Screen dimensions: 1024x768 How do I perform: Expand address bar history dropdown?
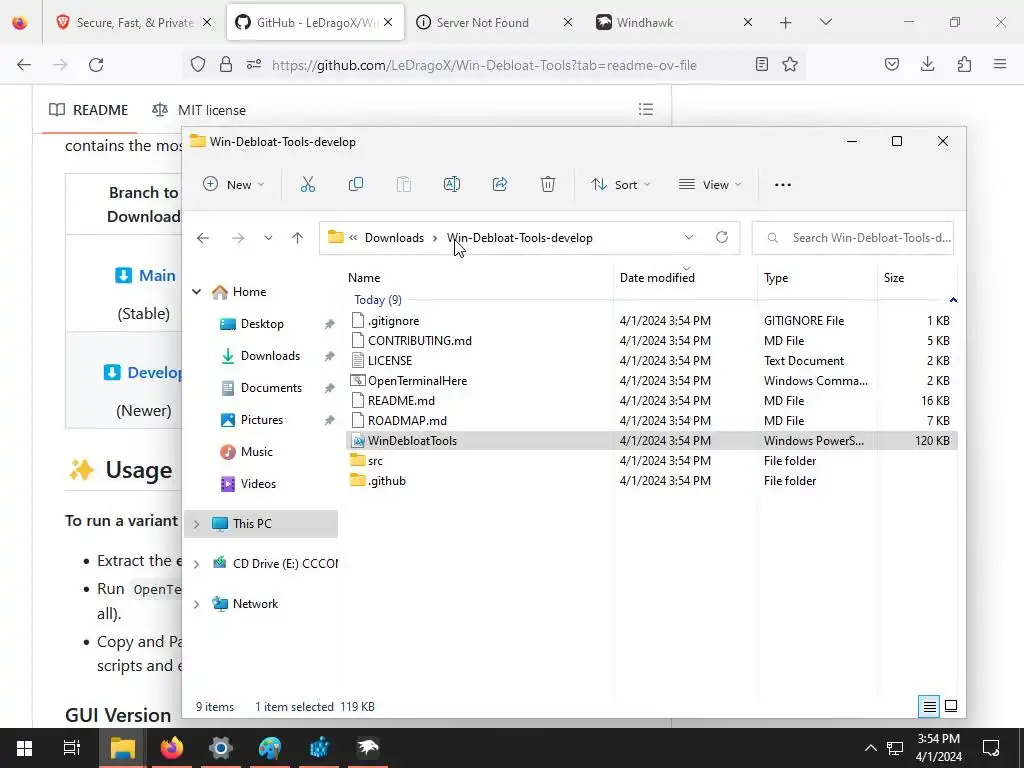tap(689, 237)
